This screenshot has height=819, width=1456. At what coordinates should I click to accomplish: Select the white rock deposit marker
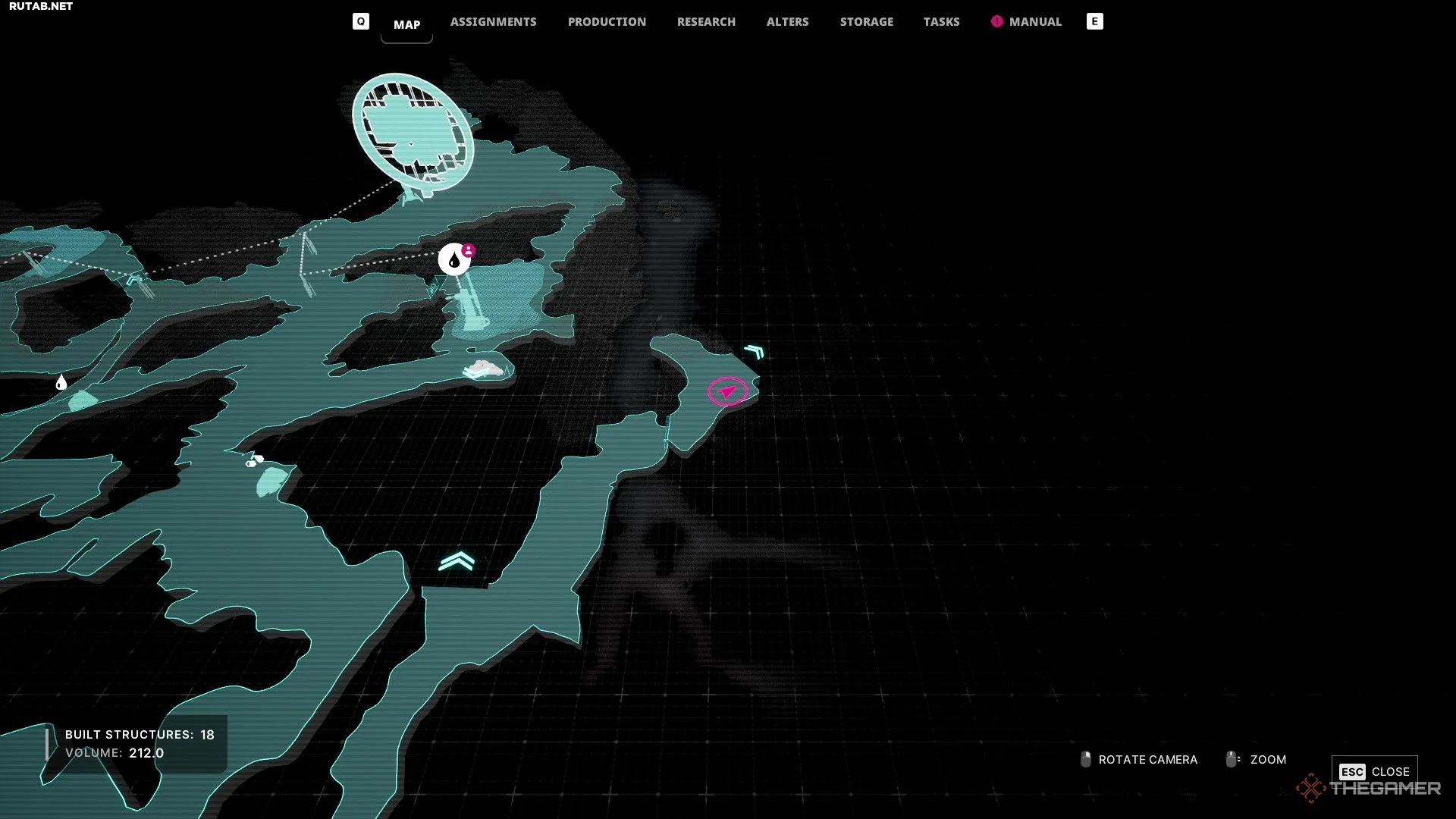pos(485,370)
